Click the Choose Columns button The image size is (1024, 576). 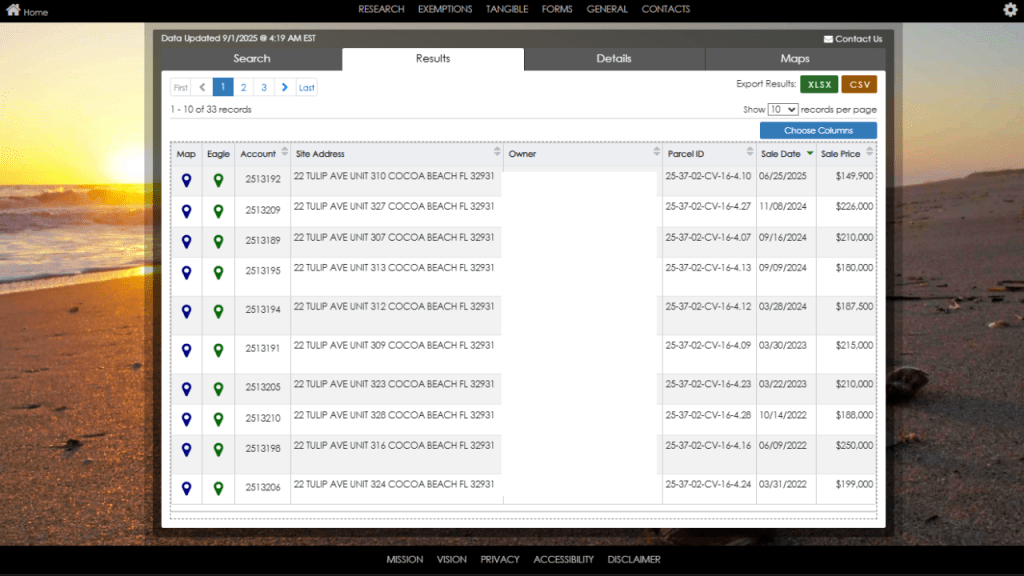click(x=818, y=130)
